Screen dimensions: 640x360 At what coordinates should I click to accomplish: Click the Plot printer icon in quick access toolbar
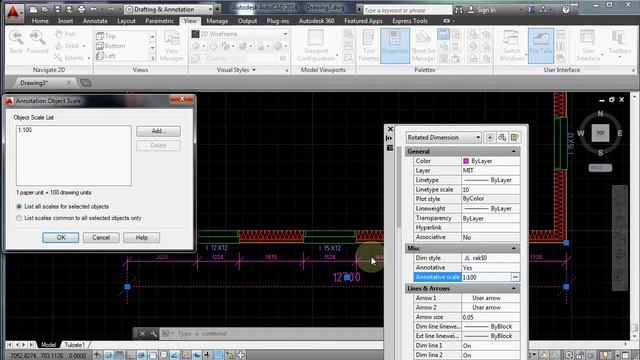[81, 9]
